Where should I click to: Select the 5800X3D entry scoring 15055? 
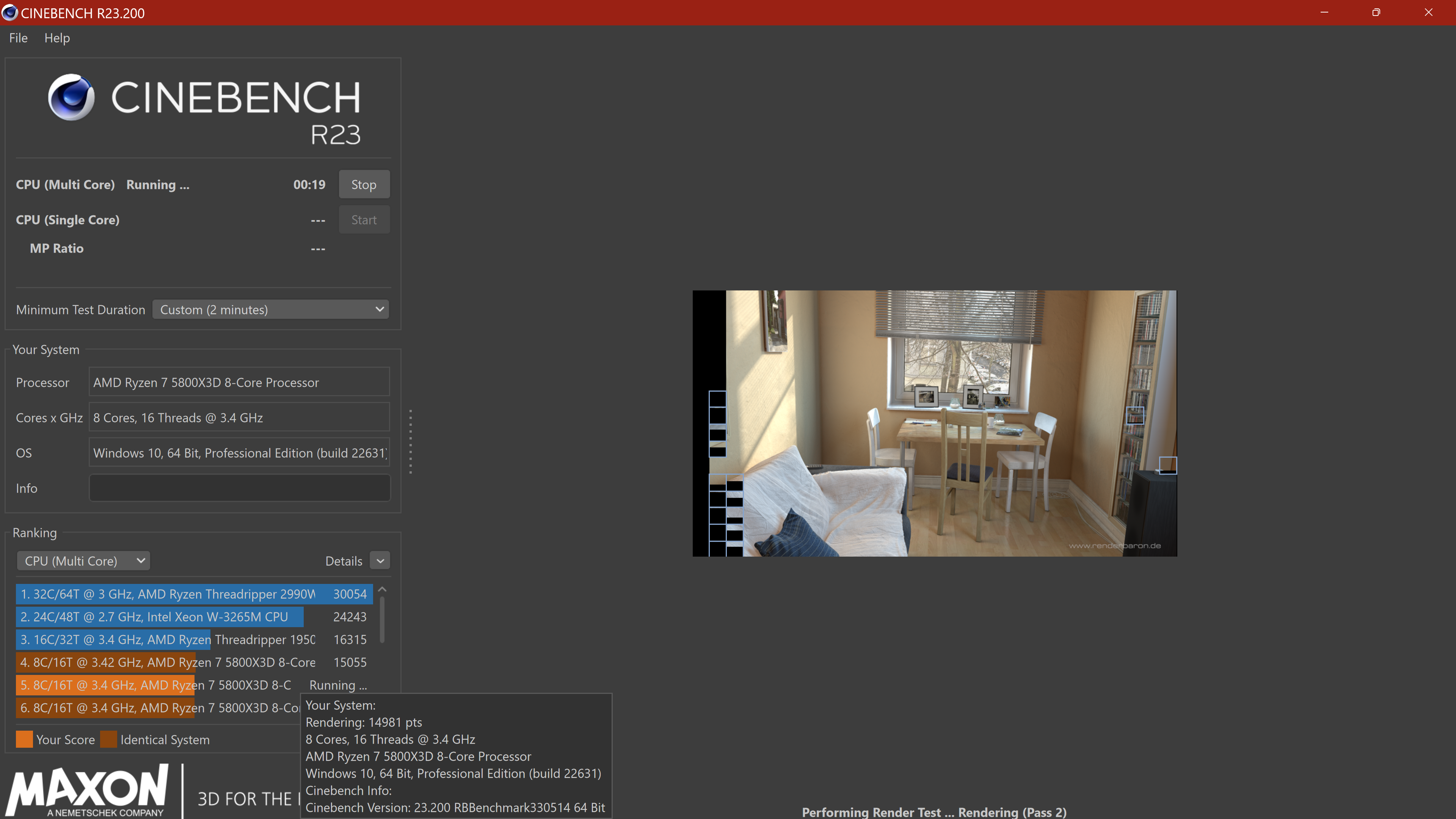pos(193,662)
